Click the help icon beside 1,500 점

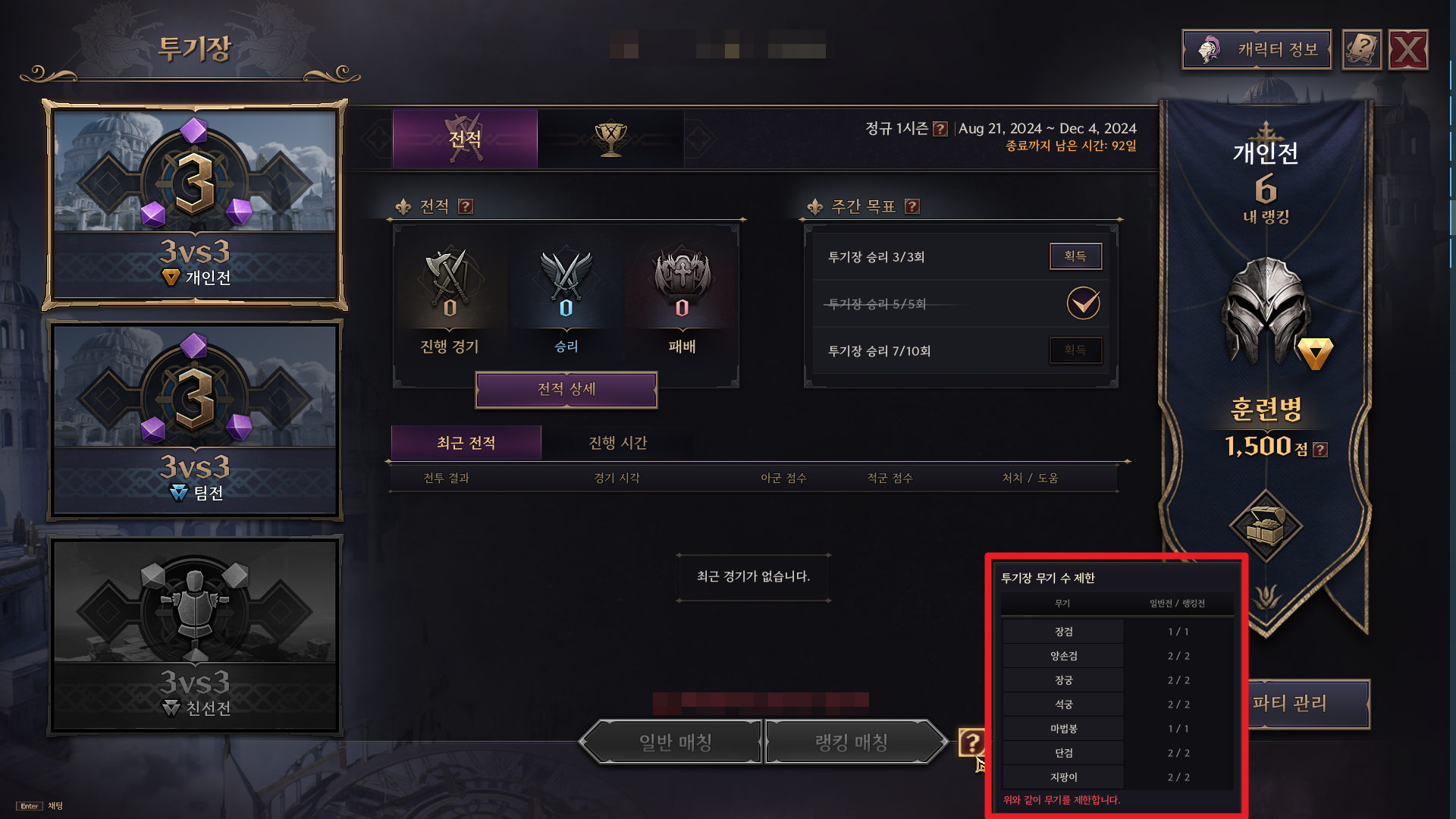(1320, 450)
